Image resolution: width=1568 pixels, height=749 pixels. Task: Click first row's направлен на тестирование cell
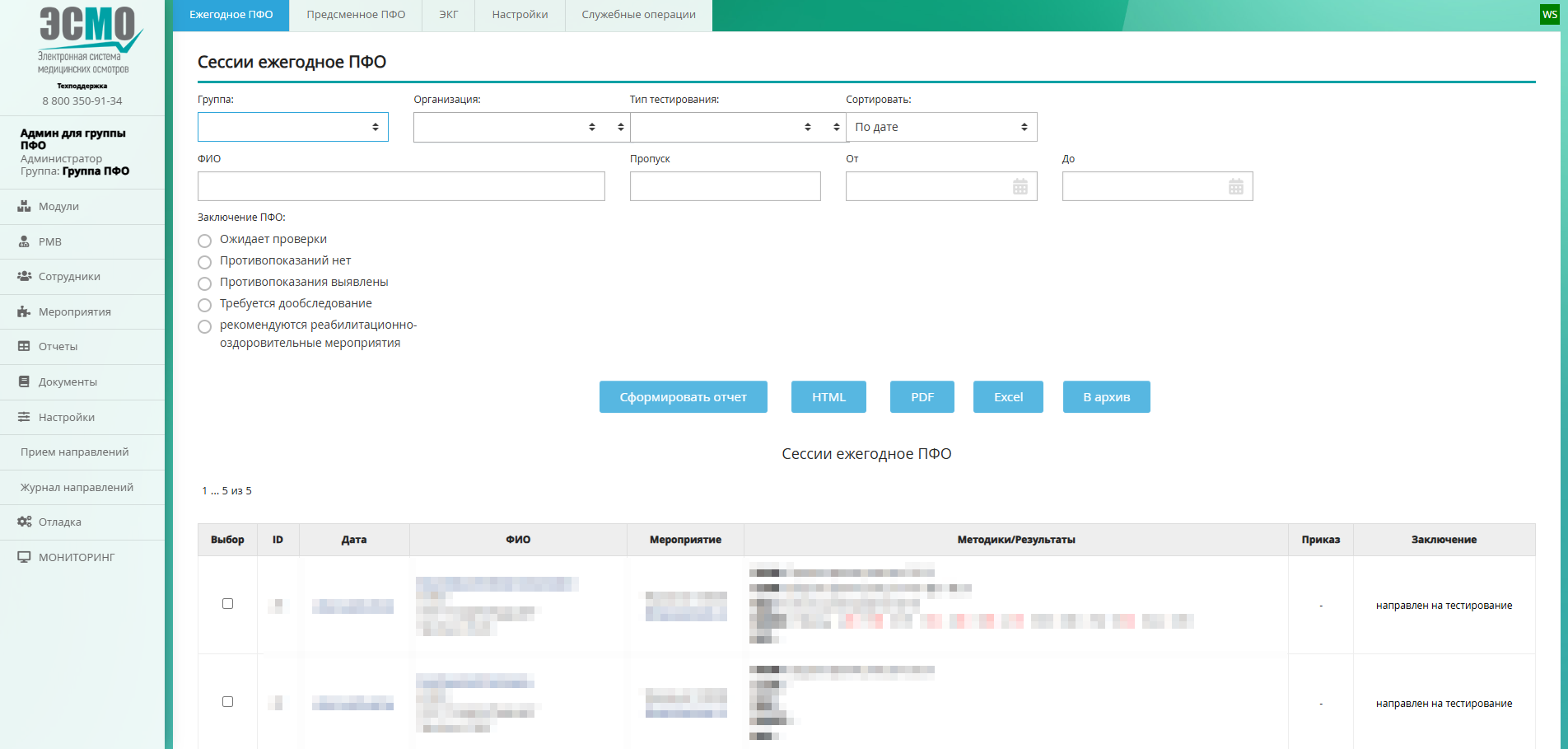(x=1444, y=606)
